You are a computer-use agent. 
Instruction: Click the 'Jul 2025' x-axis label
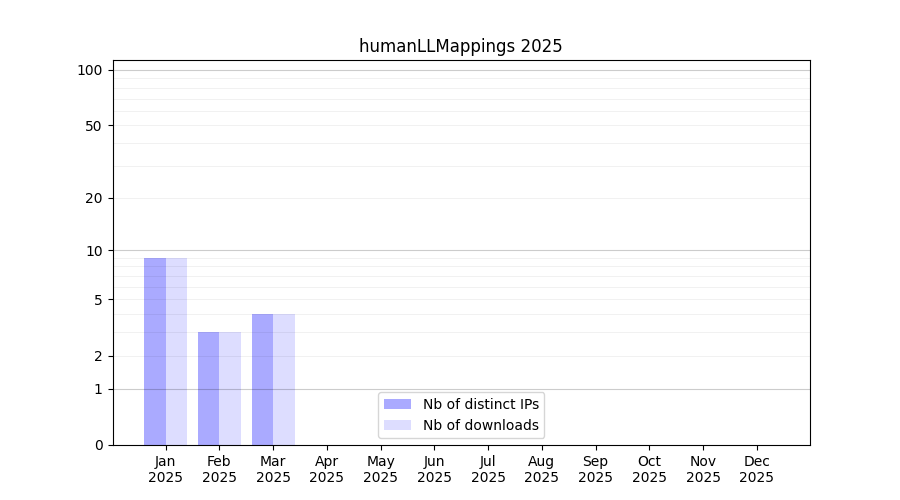pos(488,469)
